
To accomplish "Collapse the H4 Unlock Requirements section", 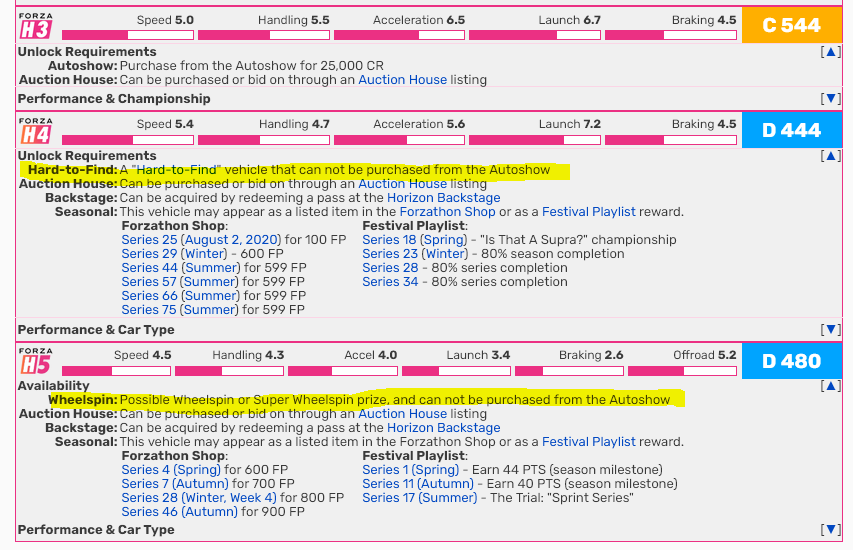I will 831,156.
